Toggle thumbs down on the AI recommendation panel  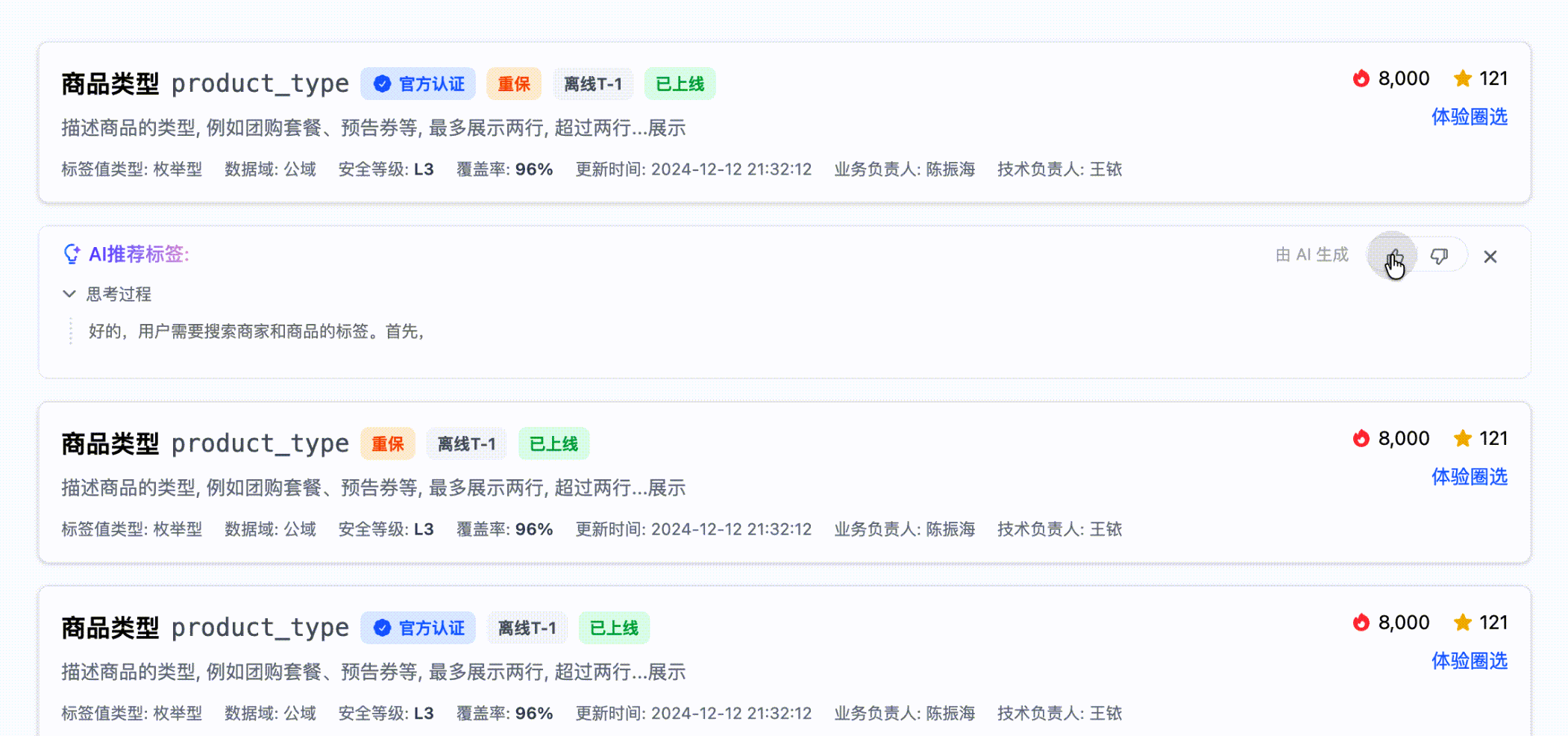click(1439, 255)
